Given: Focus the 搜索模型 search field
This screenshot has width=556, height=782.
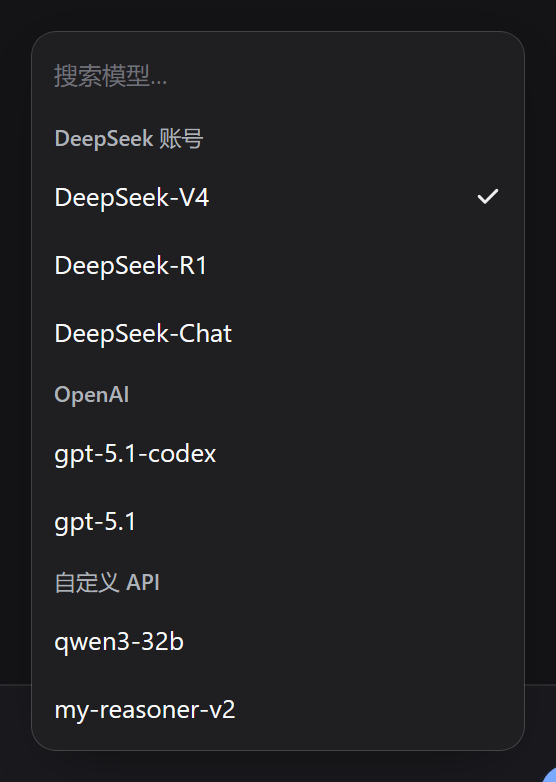Looking at the screenshot, I should coord(278,76).
